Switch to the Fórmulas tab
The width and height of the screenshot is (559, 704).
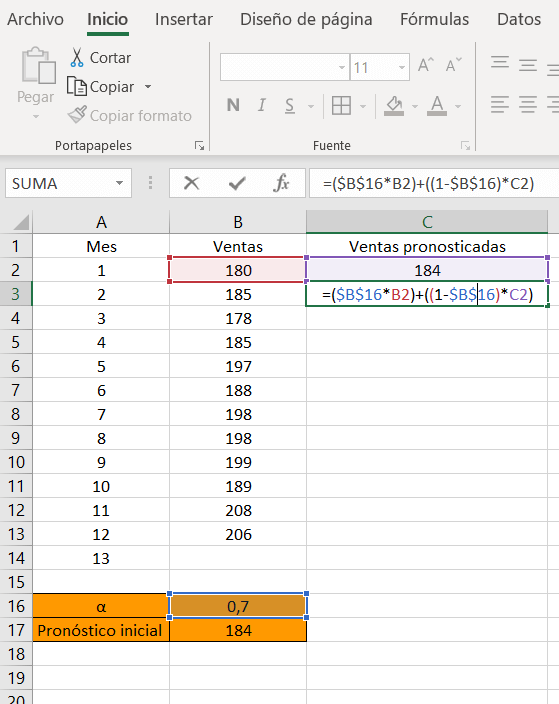(x=434, y=19)
